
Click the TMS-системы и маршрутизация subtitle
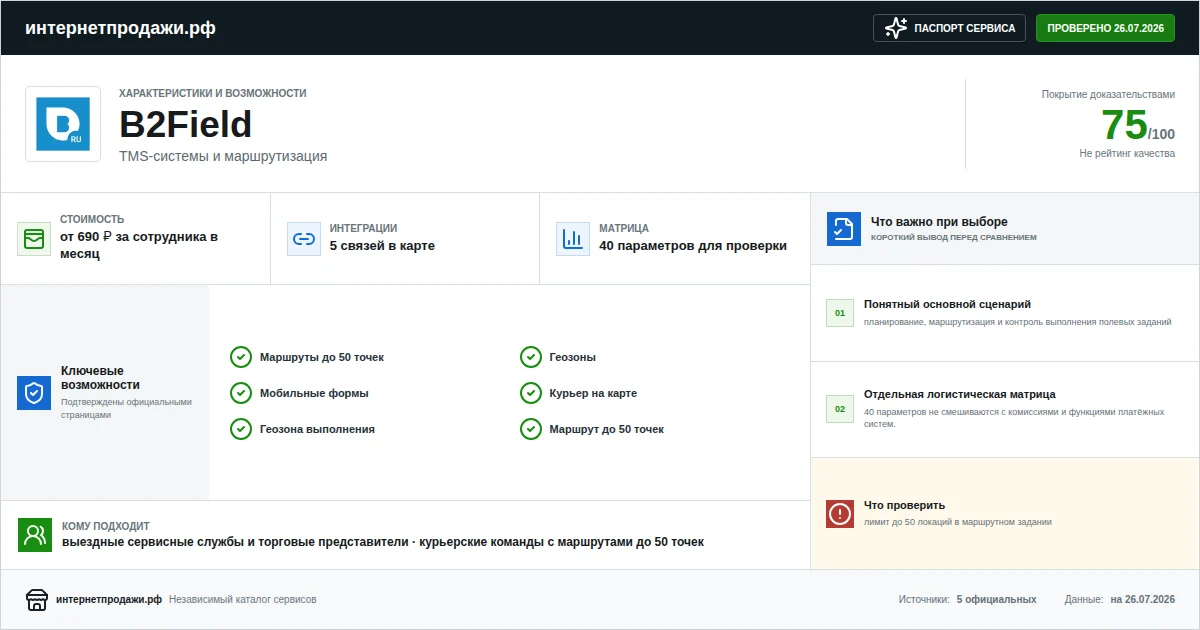[x=223, y=156]
